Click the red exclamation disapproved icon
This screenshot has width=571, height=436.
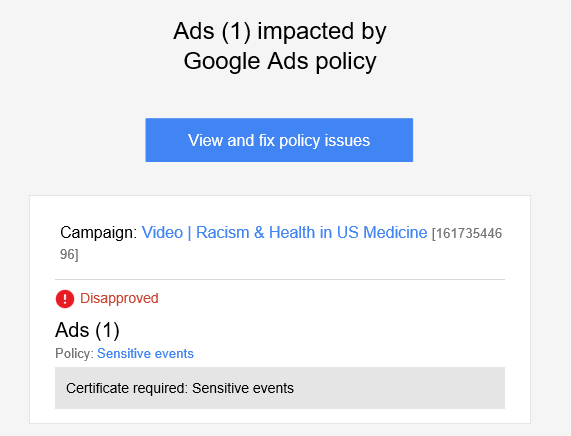click(x=65, y=299)
